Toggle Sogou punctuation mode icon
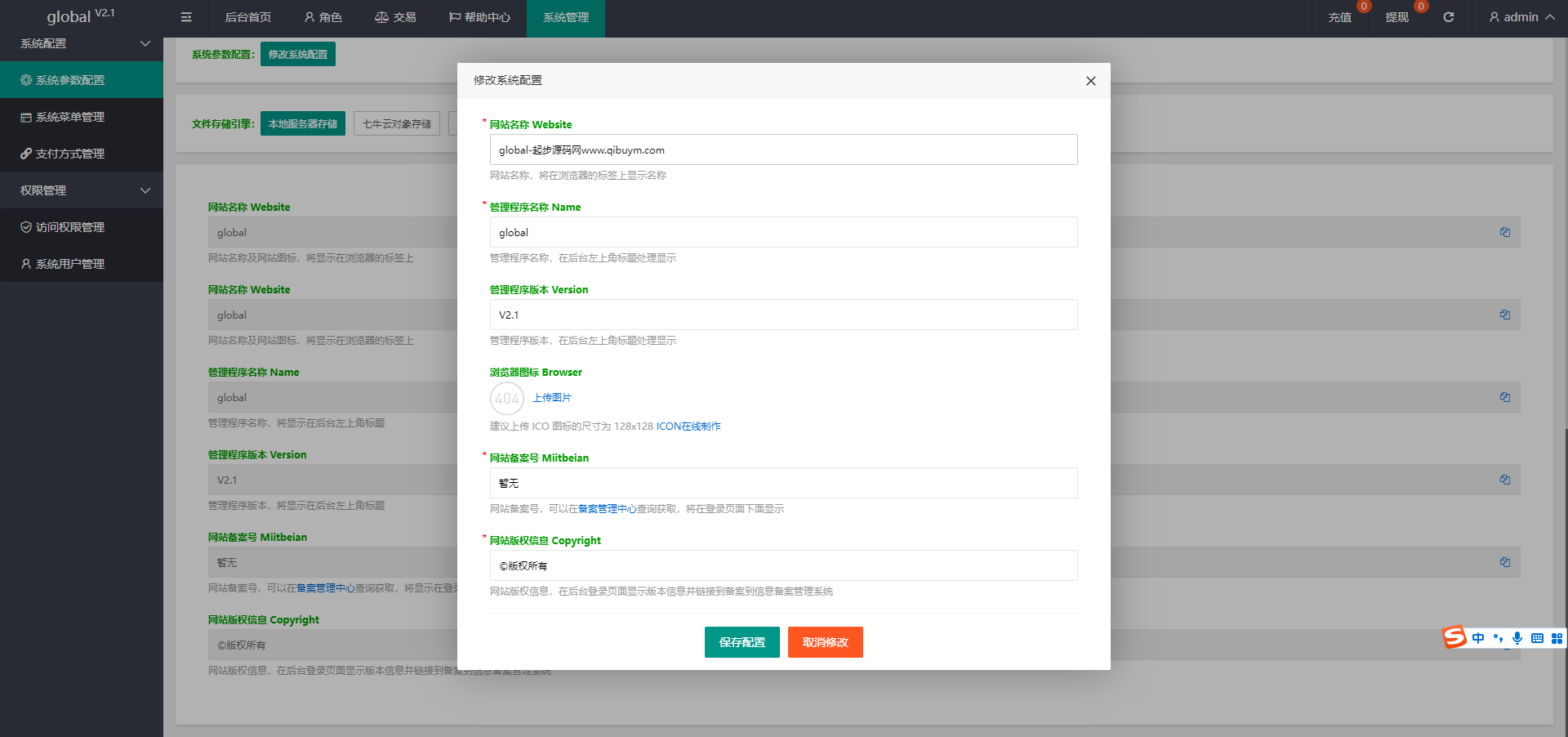Screen dimensions: 1568x737 click(1498, 638)
